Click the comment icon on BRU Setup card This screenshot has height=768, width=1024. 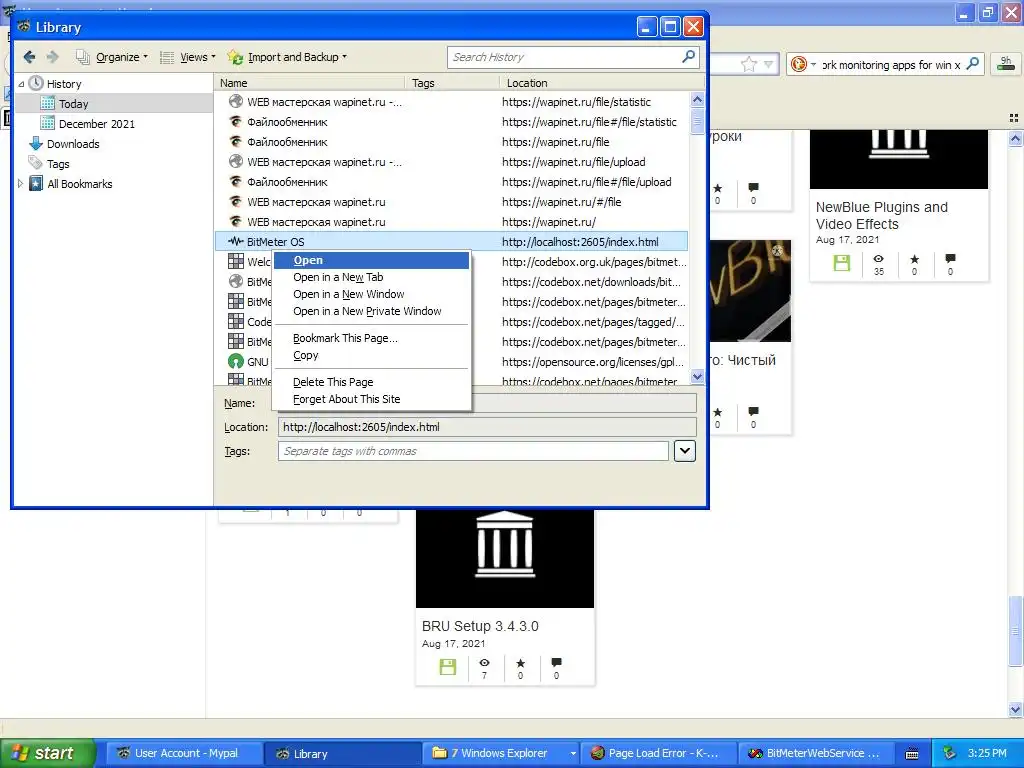click(556, 662)
